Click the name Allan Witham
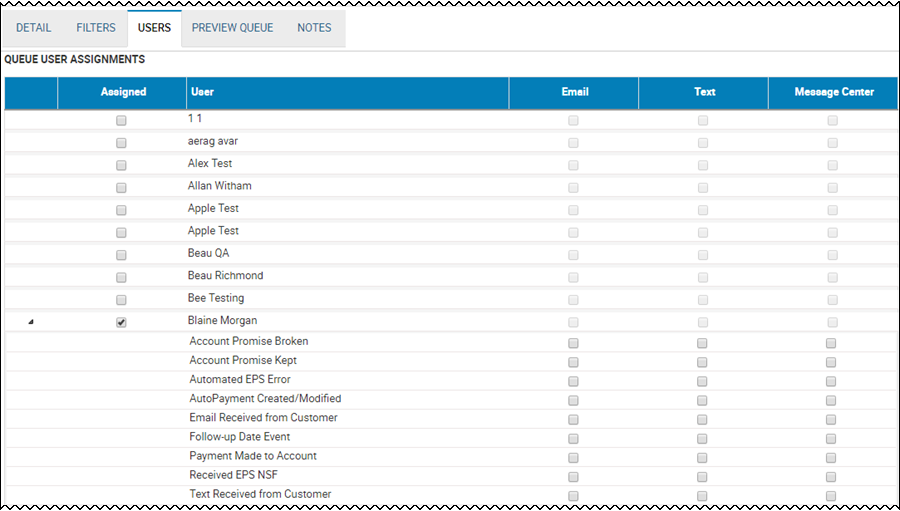This screenshot has height=511, width=900. [x=219, y=185]
